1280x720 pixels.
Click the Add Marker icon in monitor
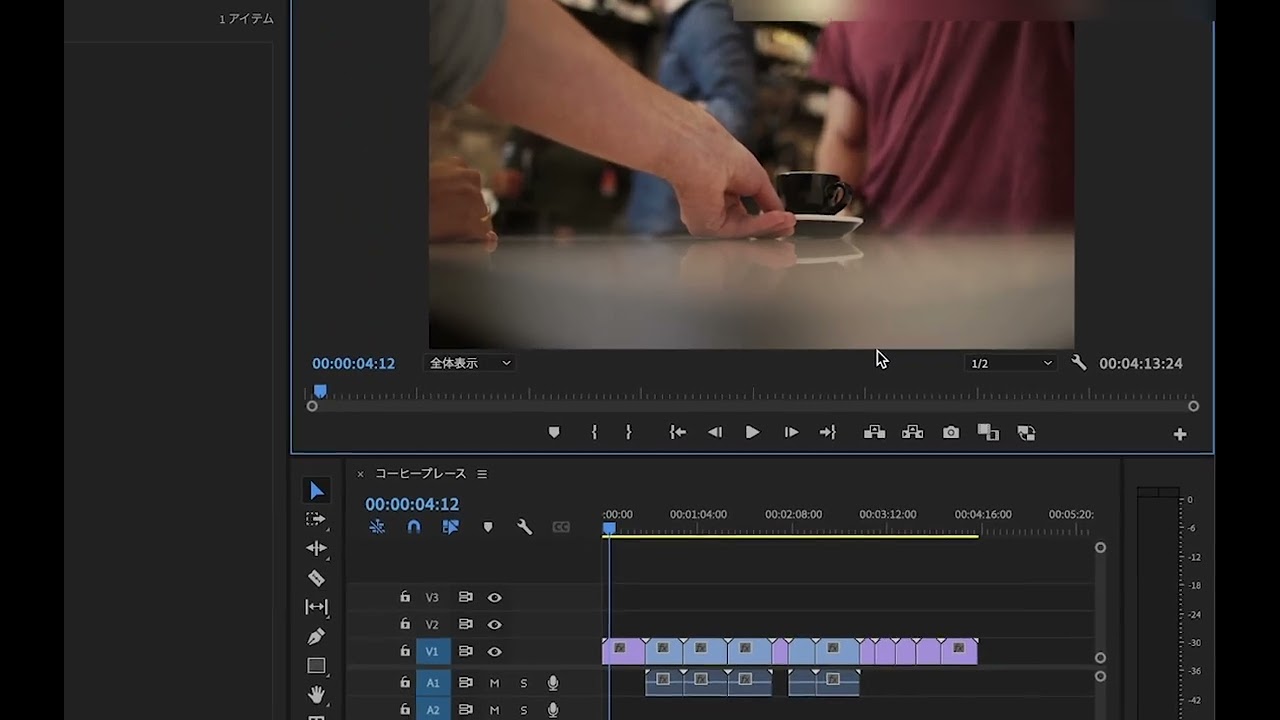[x=554, y=433]
